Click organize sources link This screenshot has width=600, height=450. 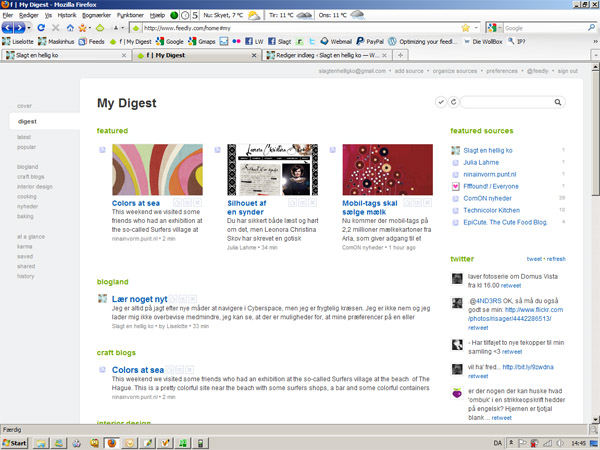(x=455, y=71)
